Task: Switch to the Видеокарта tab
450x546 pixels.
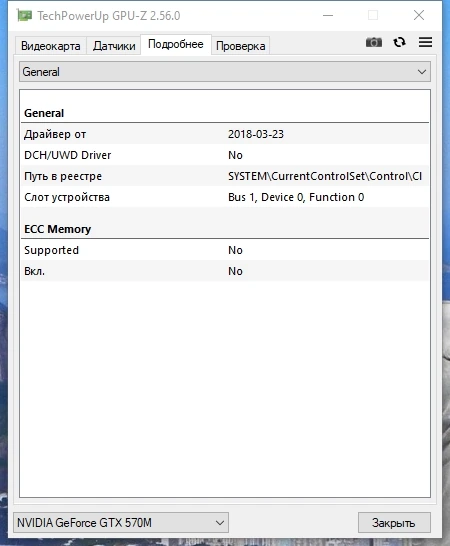Action: (x=51, y=46)
